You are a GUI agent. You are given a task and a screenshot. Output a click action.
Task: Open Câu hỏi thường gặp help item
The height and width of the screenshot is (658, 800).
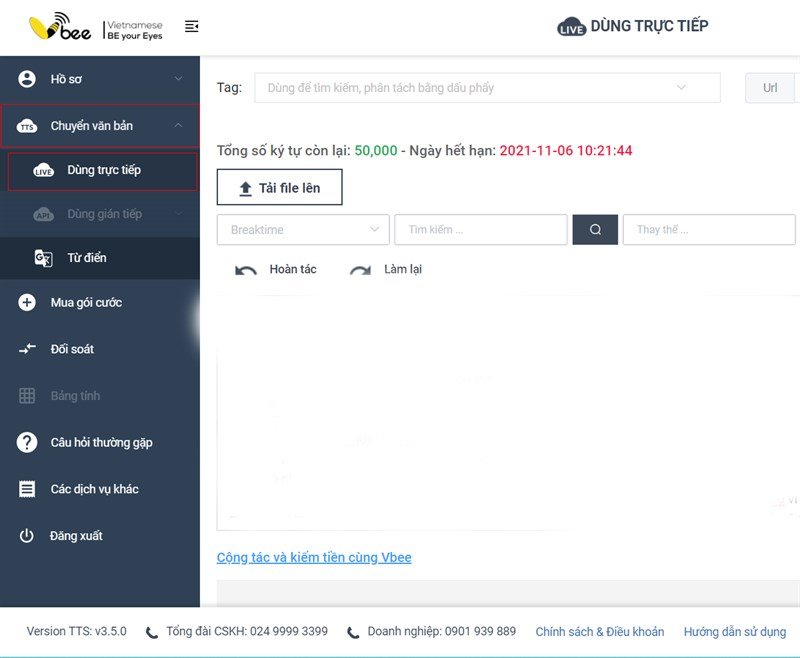coord(100,442)
